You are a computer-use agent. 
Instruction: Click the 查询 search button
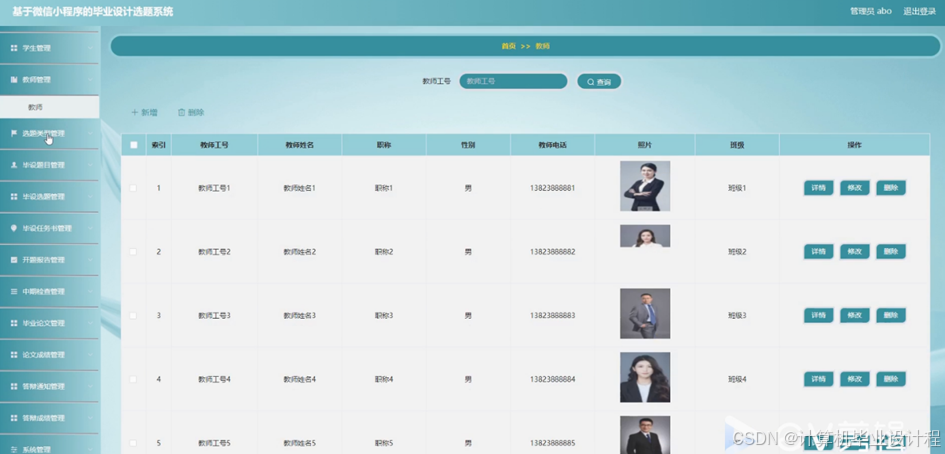click(599, 81)
